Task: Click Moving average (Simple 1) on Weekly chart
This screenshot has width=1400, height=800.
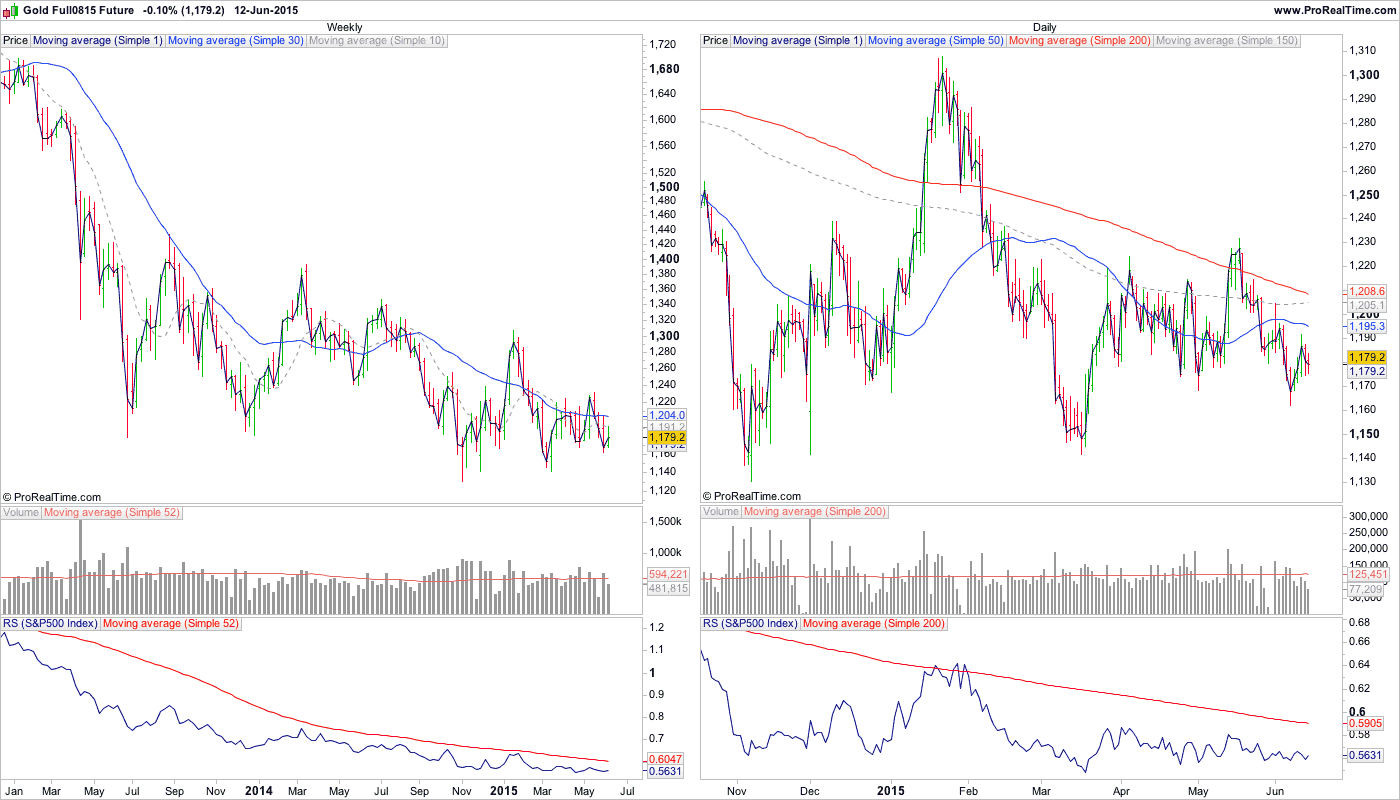Action: coord(97,41)
